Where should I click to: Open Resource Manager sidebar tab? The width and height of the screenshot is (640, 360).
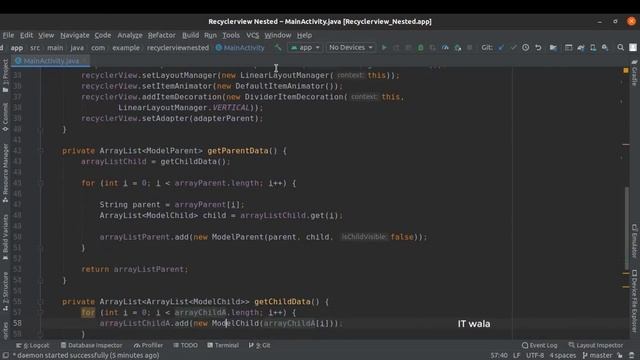[5, 173]
